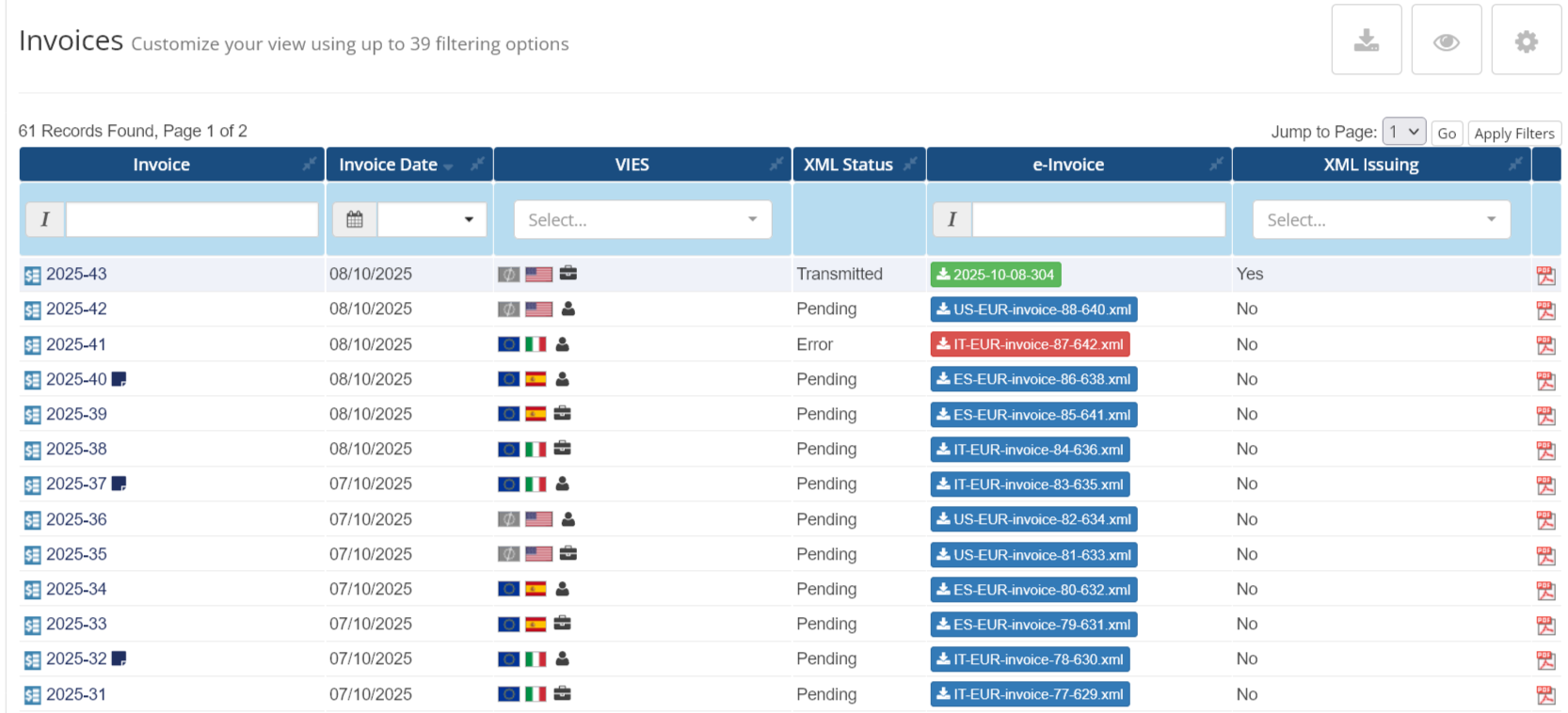
Task: Click the XML Status column header
Action: pyautogui.click(x=847, y=165)
